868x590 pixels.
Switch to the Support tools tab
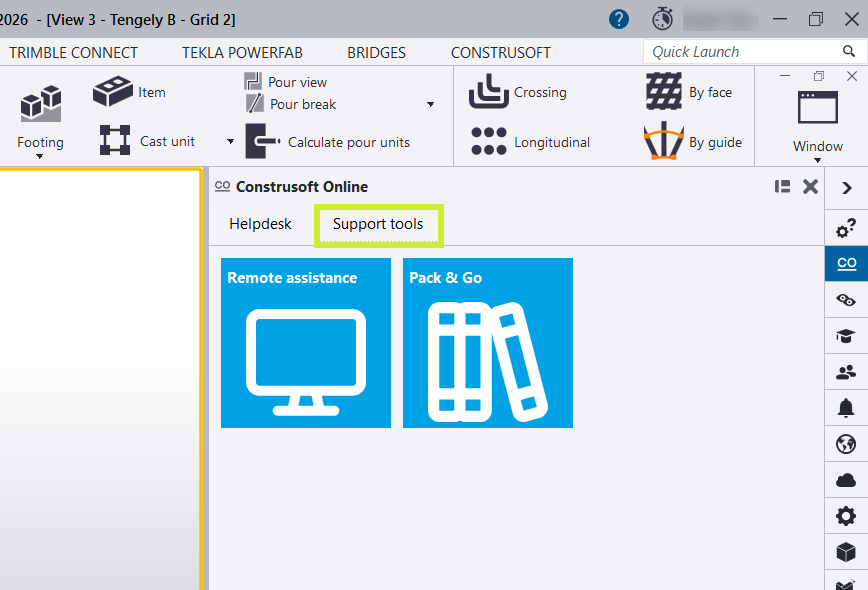click(x=378, y=224)
